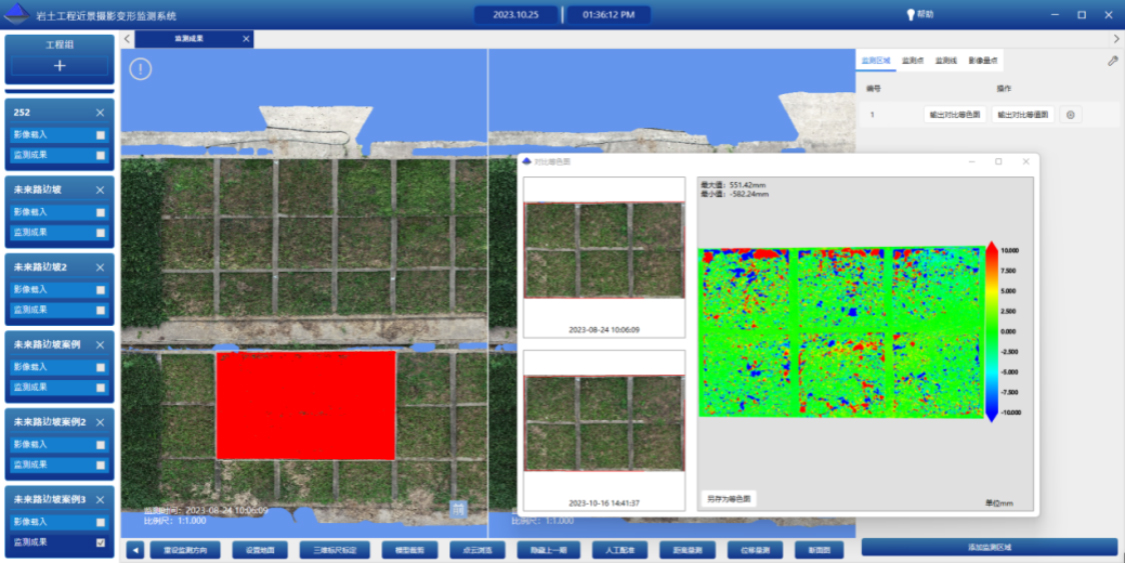
Task: Switch to the 监测线 tab
Action: click(945, 61)
